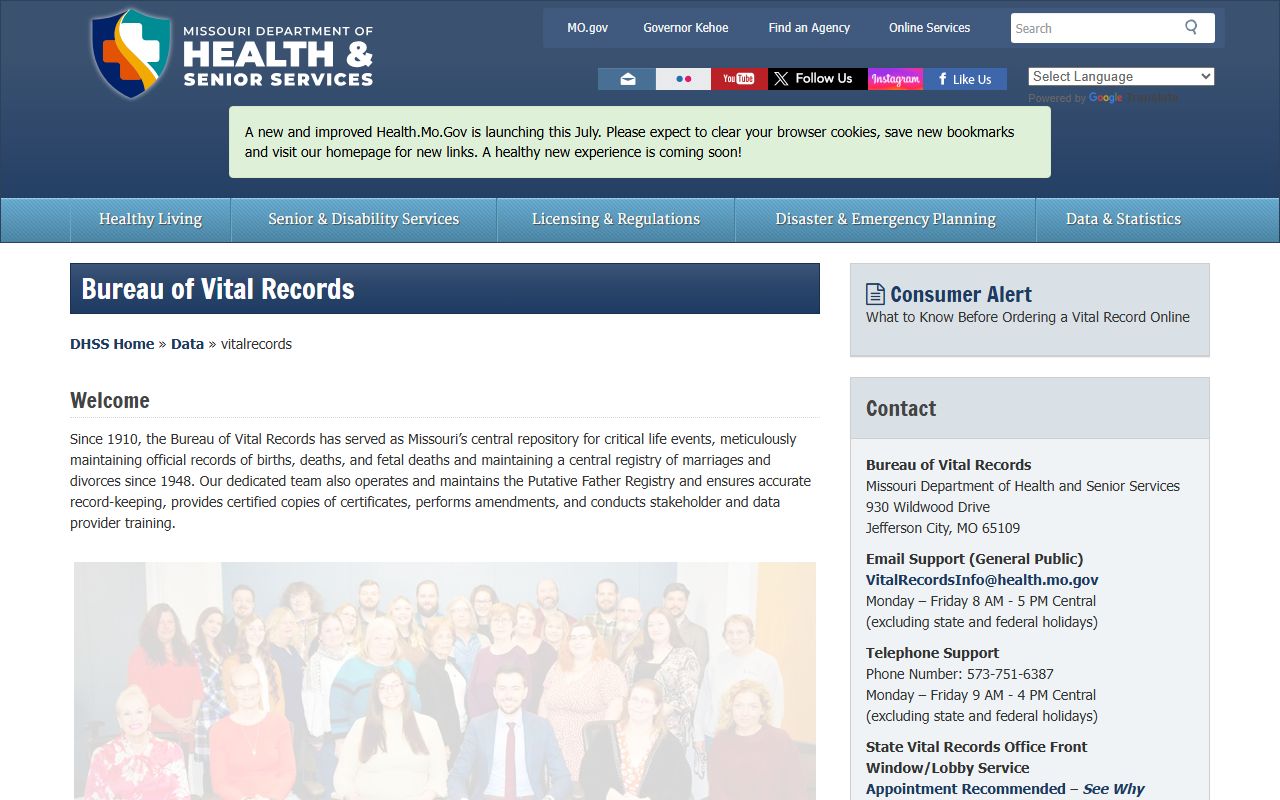Screen dimensions: 1280x800
Task: Click the Jefferson City, MO 65109 line
Action: [943, 528]
